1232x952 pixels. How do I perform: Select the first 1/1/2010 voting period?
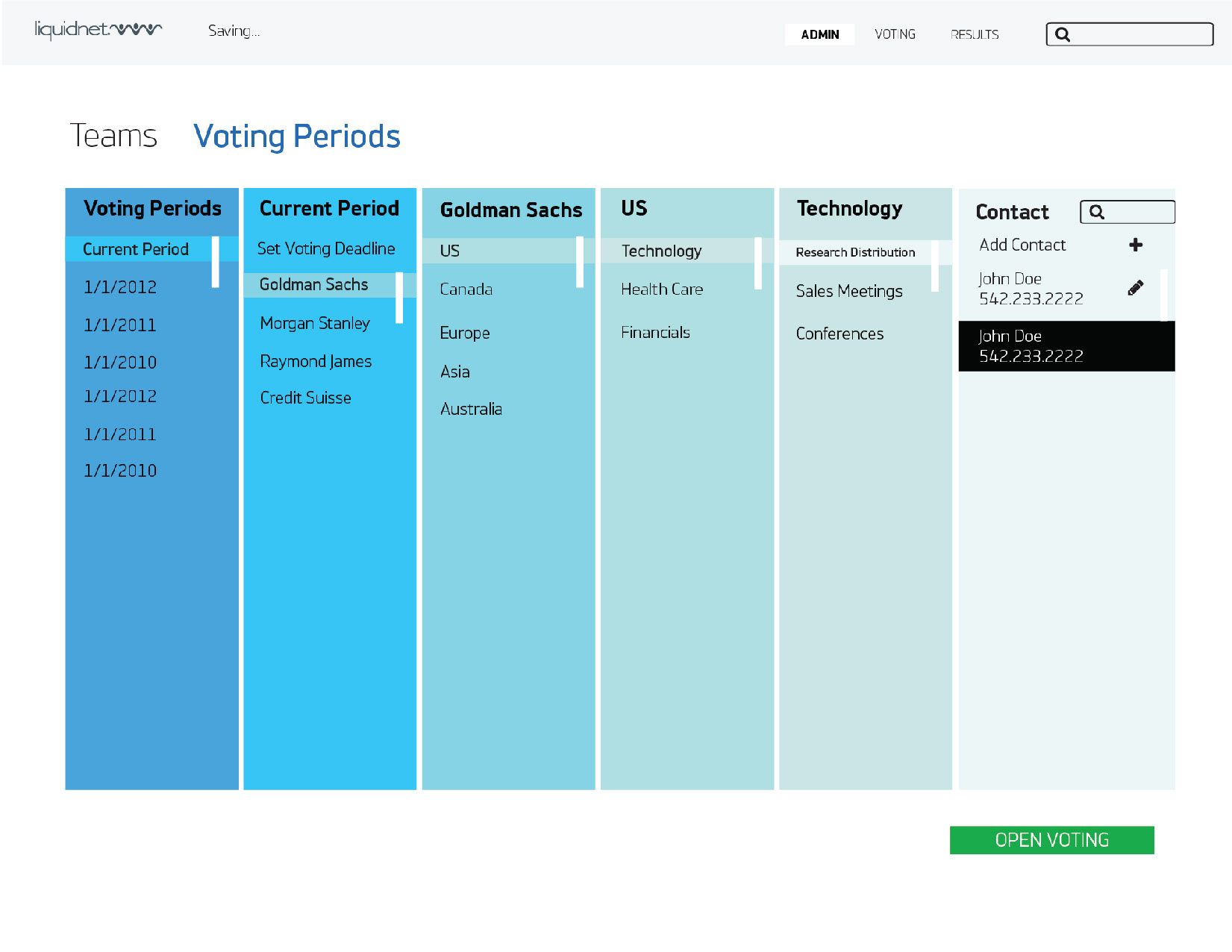click(120, 363)
